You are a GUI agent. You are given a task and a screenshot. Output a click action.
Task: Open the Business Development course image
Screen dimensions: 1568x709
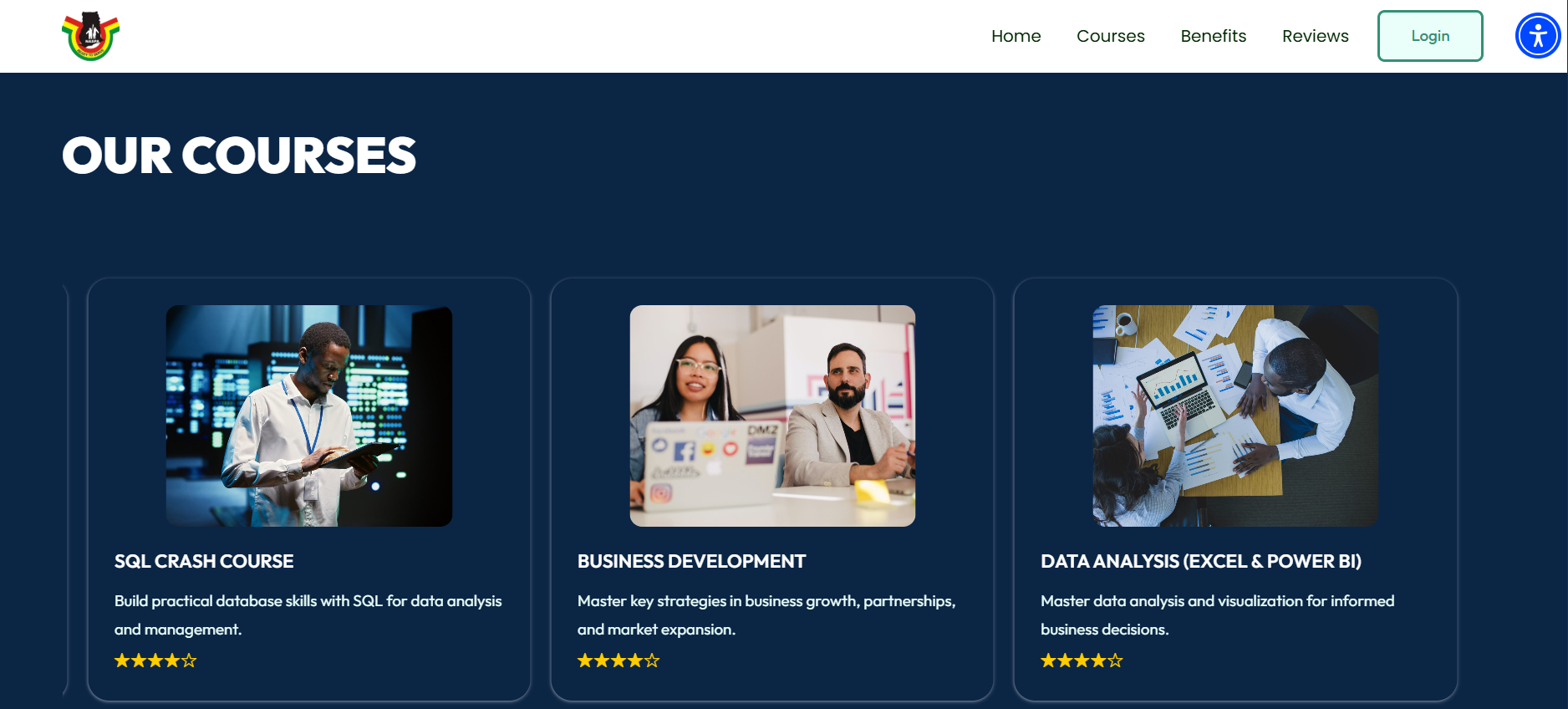772,416
